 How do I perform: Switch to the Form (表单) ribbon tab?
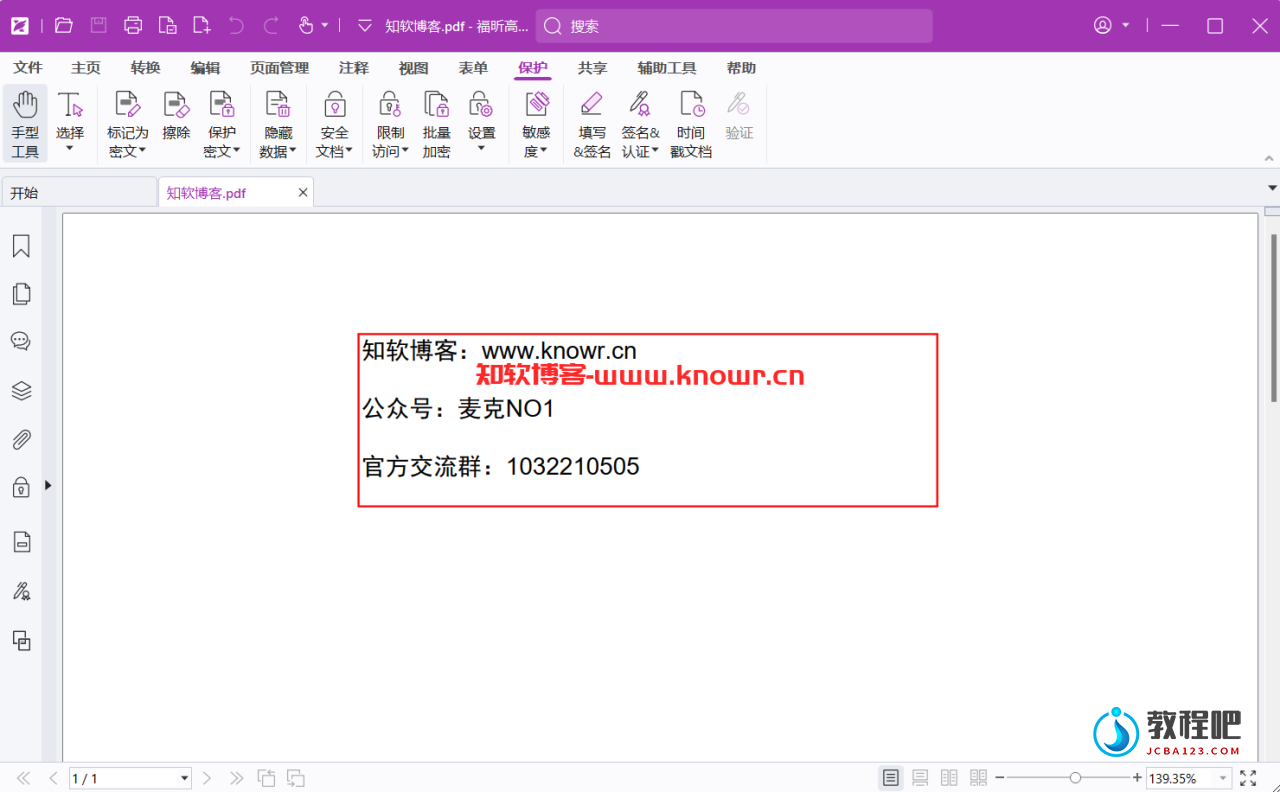click(473, 68)
